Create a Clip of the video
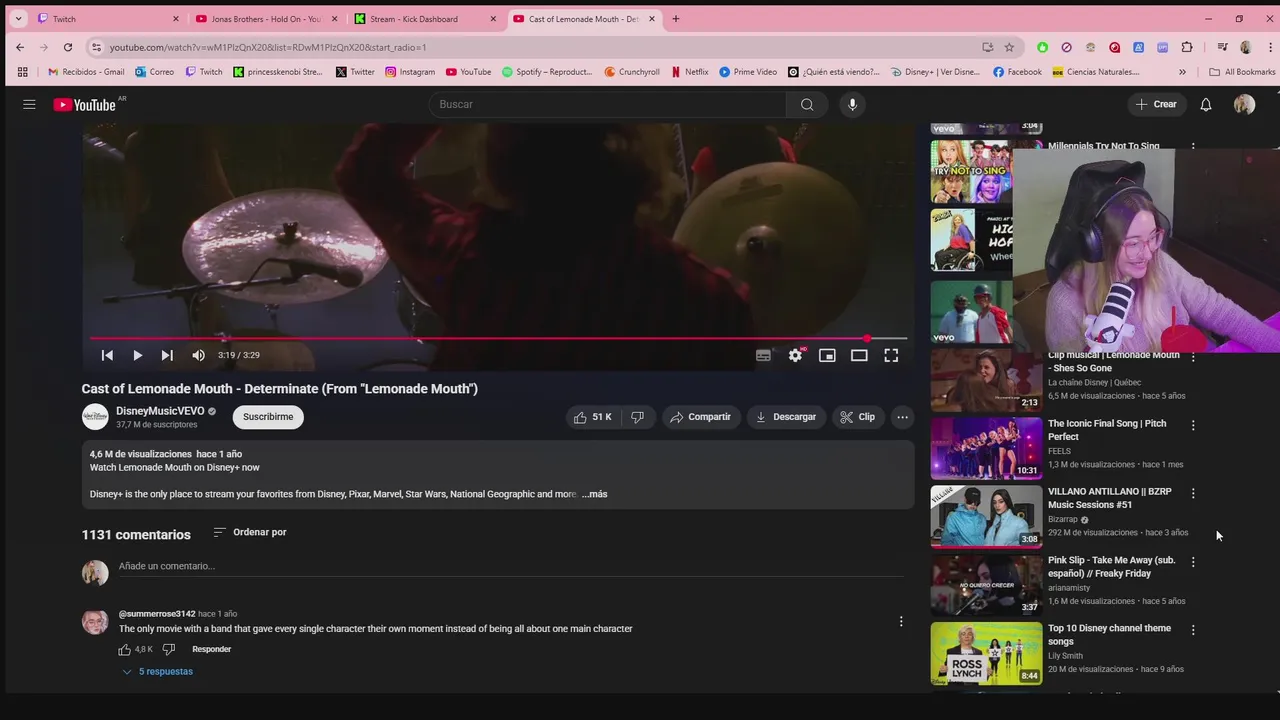This screenshot has height=720, width=1280. pos(858,417)
